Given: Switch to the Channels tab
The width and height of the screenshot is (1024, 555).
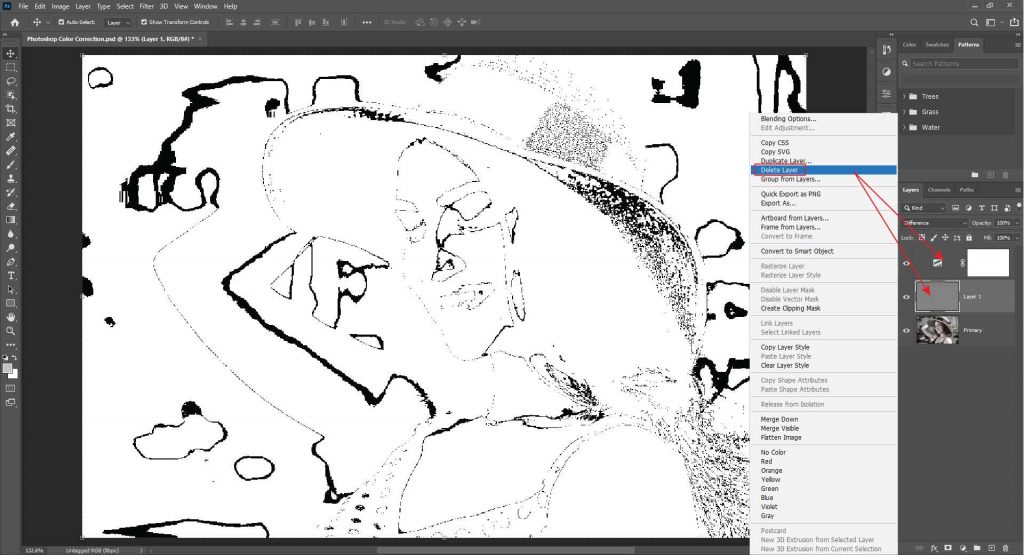Looking at the screenshot, I should (939, 190).
